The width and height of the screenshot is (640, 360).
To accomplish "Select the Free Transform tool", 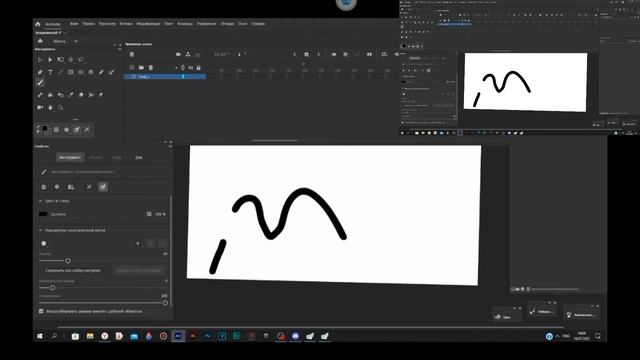I will click(60, 60).
